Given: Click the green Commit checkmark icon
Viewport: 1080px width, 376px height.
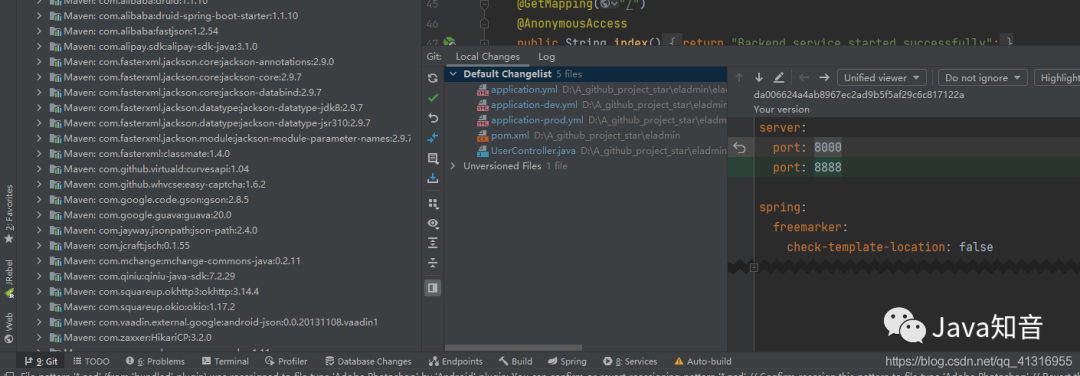Looking at the screenshot, I should pyautogui.click(x=433, y=98).
